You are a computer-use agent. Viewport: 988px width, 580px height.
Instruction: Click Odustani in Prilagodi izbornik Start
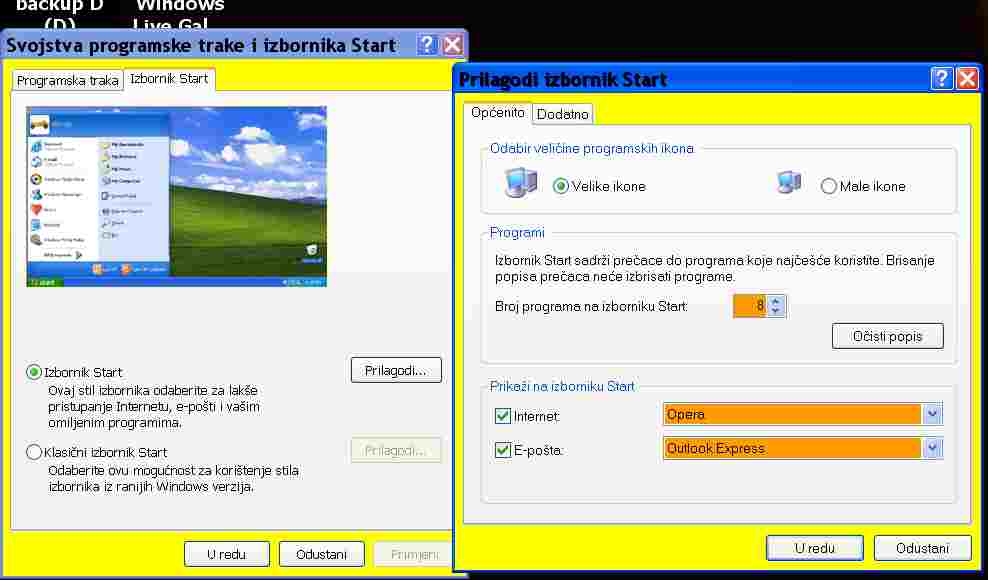(x=922, y=548)
